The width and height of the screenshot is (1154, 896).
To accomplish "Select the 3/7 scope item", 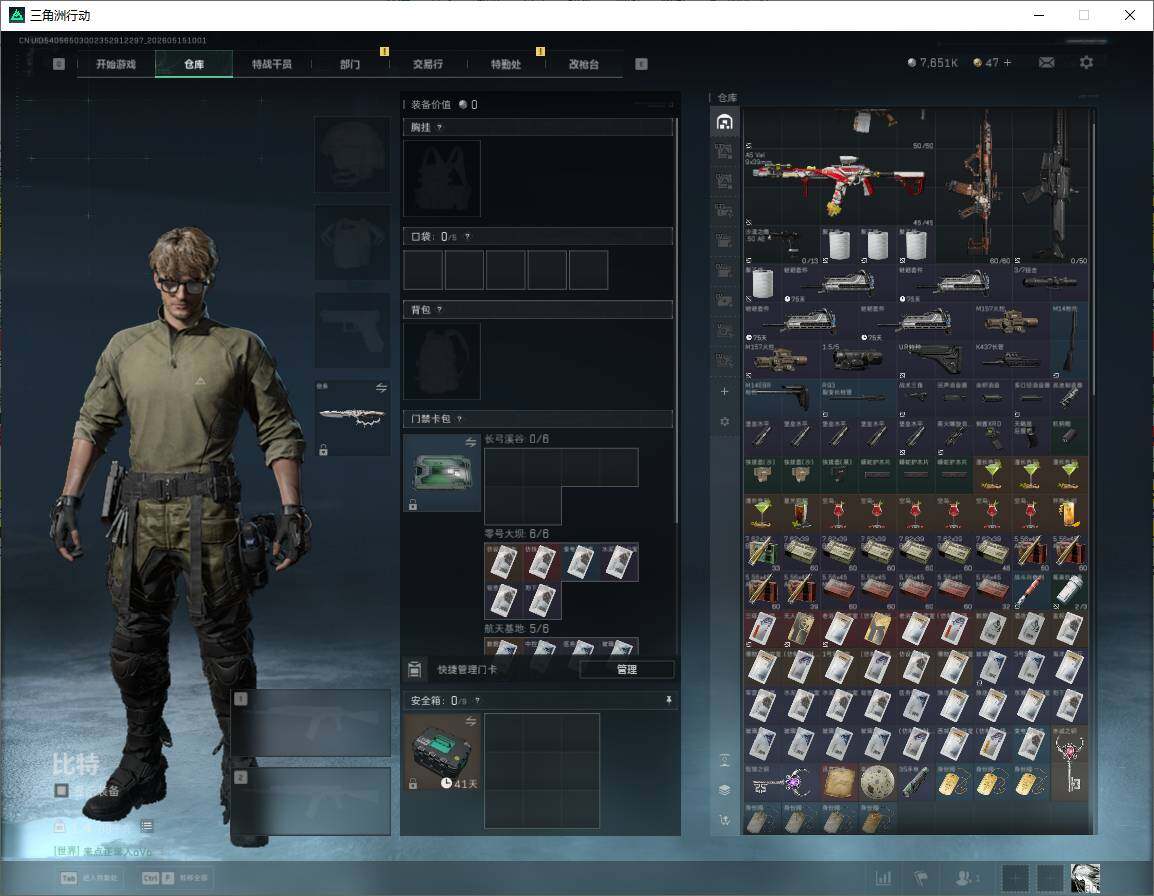I will [x=1050, y=283].
